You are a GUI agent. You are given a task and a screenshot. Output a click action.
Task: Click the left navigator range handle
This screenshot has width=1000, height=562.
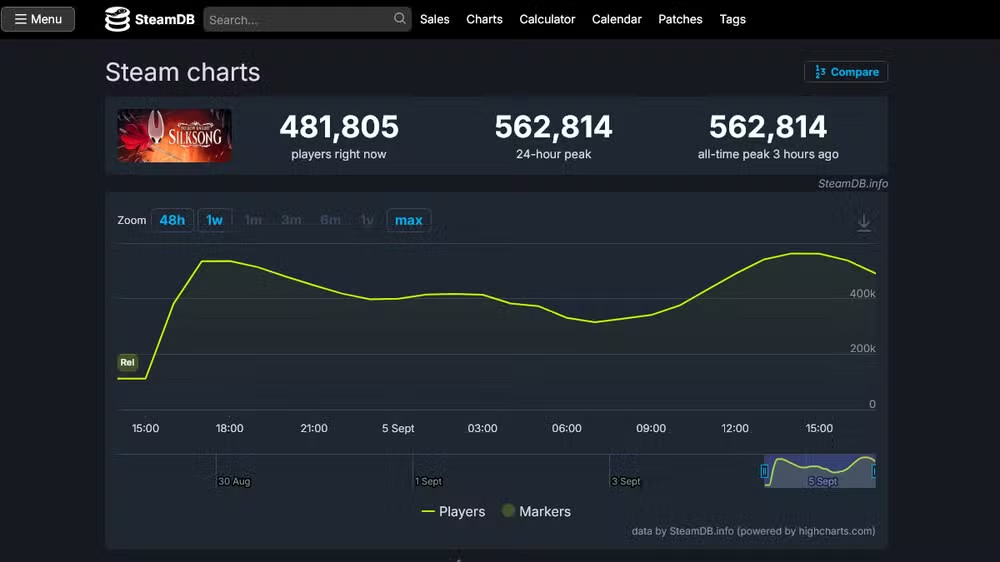point(764,471)
